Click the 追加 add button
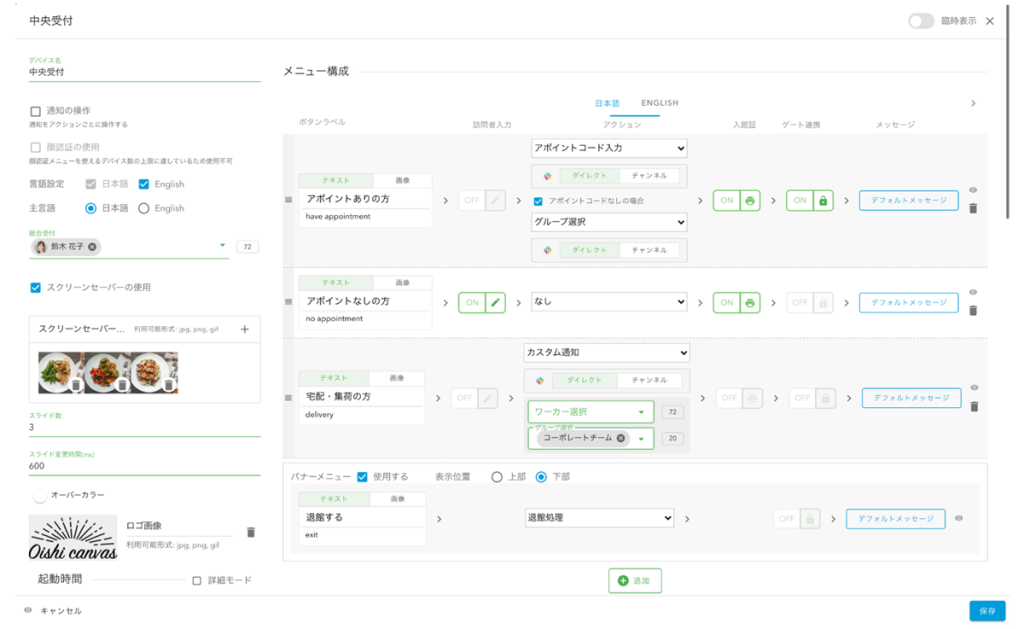Viewport: 1024px width, 629px height. click(x=635, y=581)
